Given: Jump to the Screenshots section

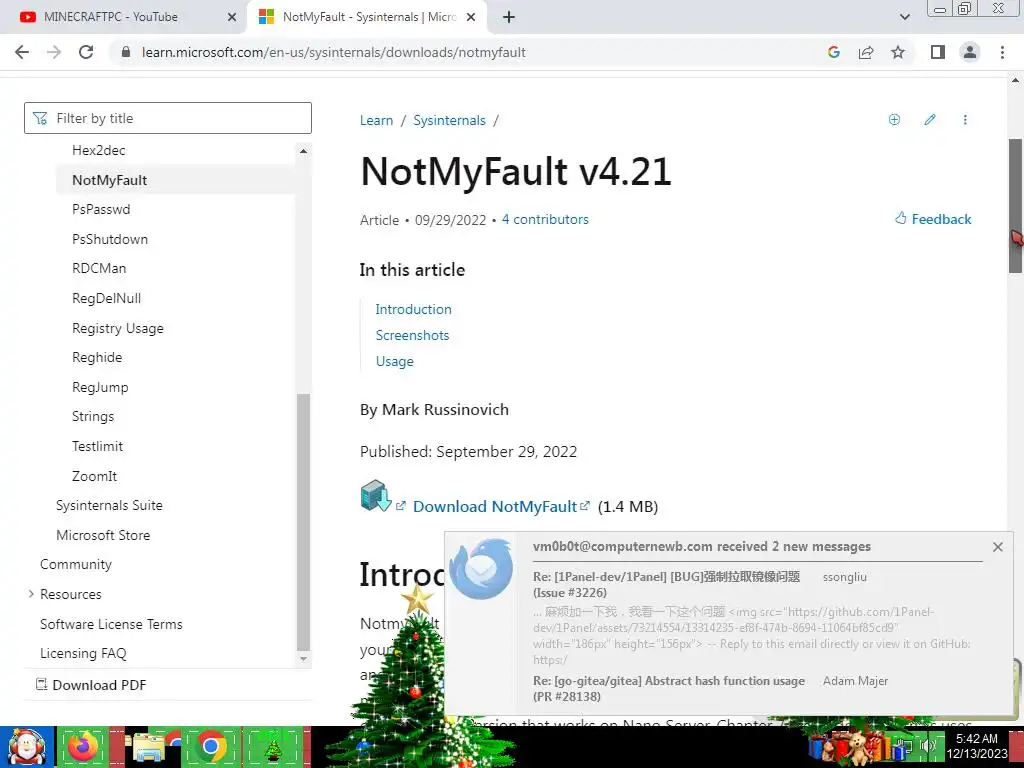Looking at the screenshot, I should point(412,335).
